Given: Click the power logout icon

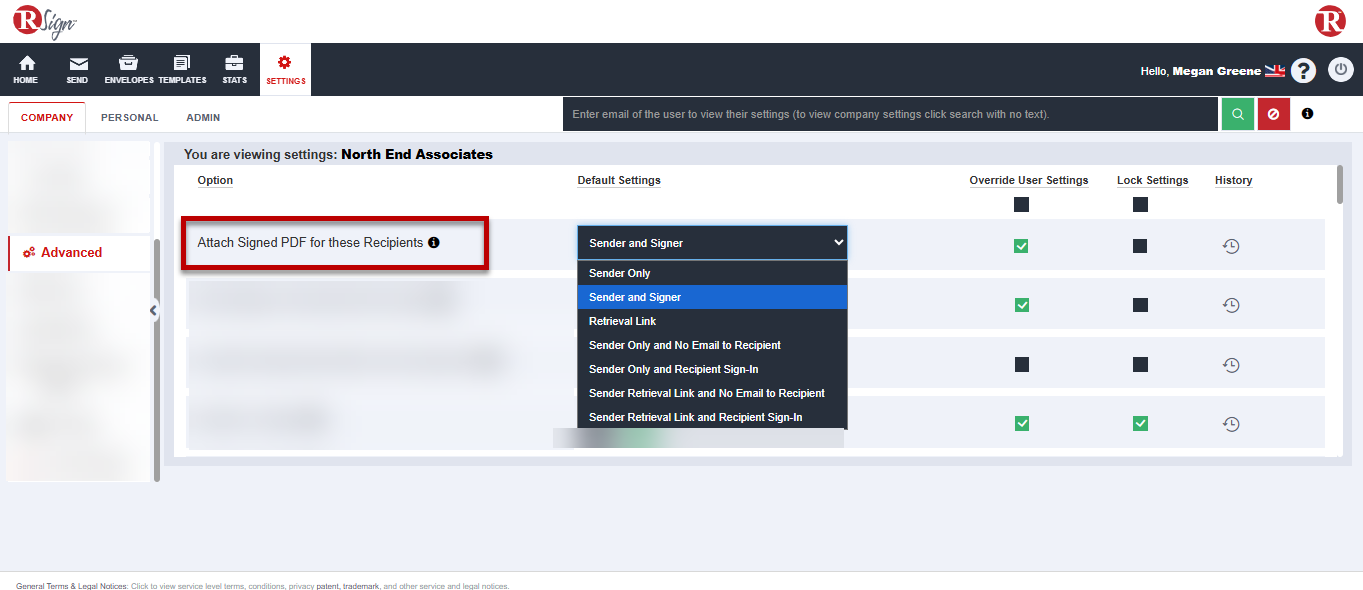Looking at the screenshot, I should coord(1340,70).
